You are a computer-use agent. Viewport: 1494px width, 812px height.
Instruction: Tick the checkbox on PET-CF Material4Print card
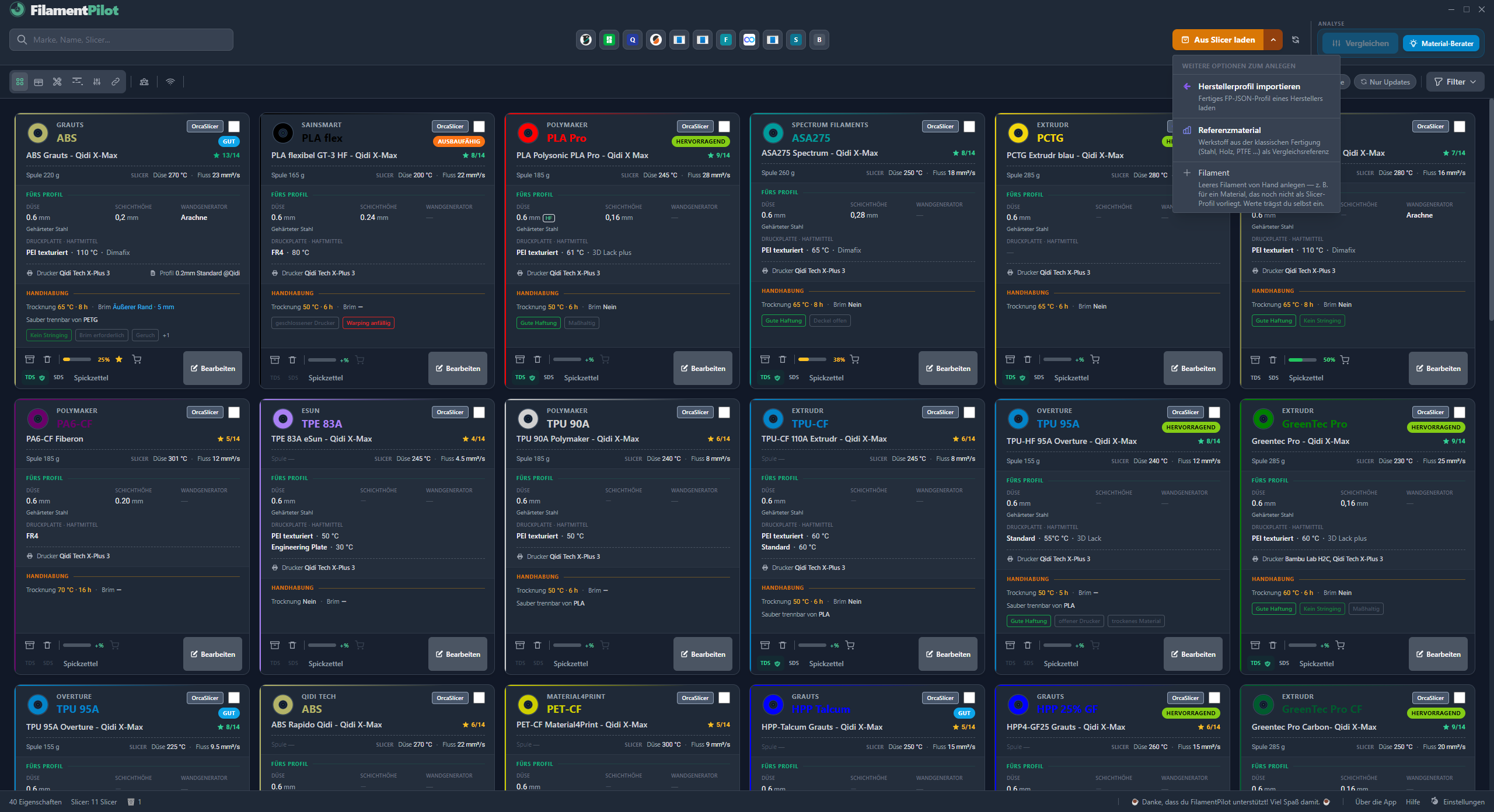click(x=724, y=698)
